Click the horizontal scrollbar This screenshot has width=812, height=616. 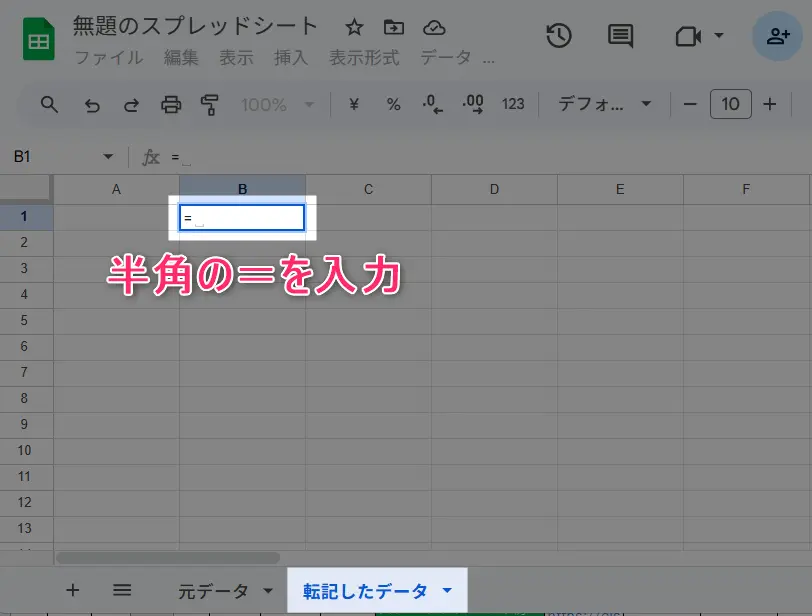coord(168,558)
